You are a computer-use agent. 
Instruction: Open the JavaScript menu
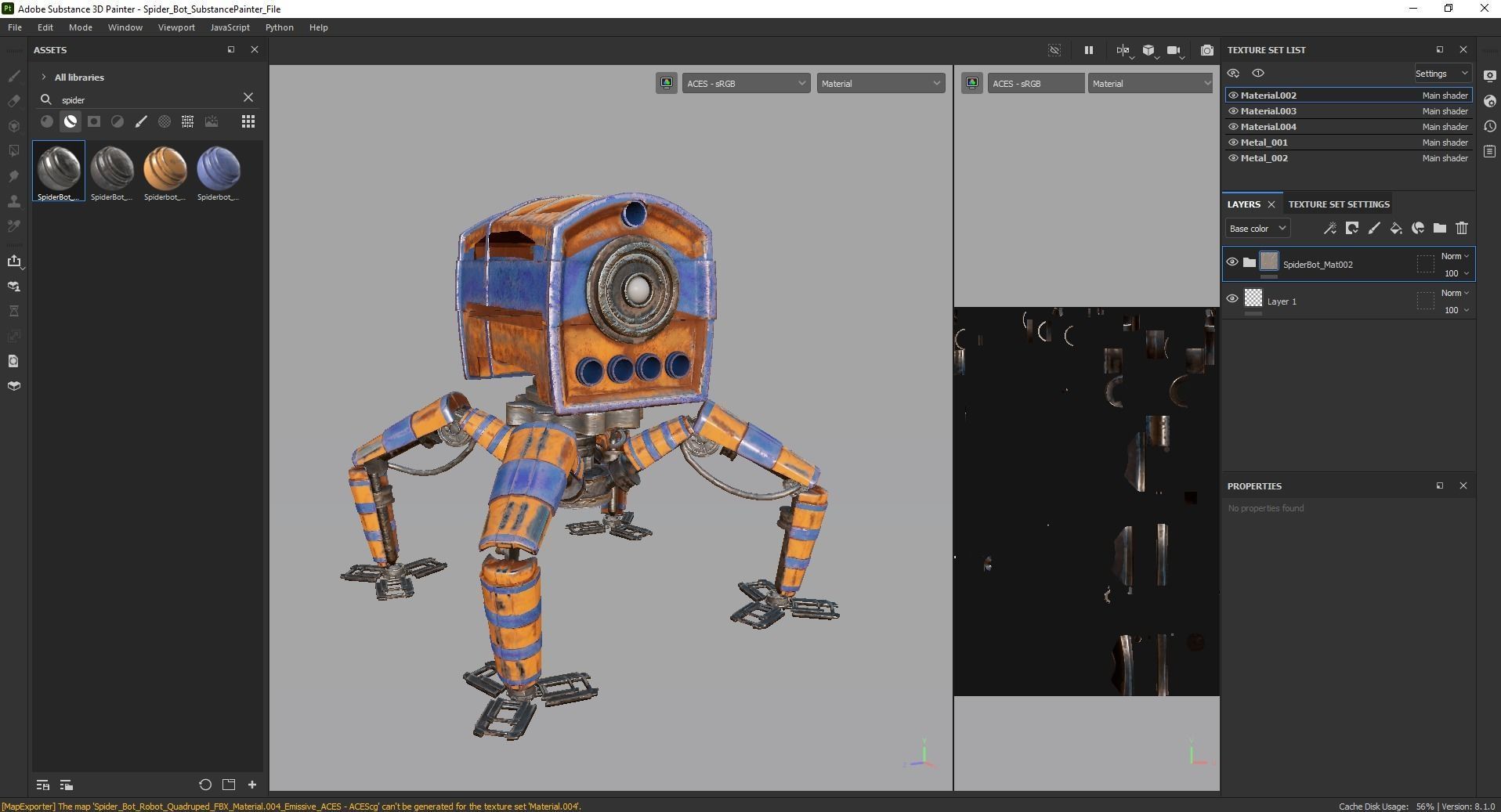point(230,27)
